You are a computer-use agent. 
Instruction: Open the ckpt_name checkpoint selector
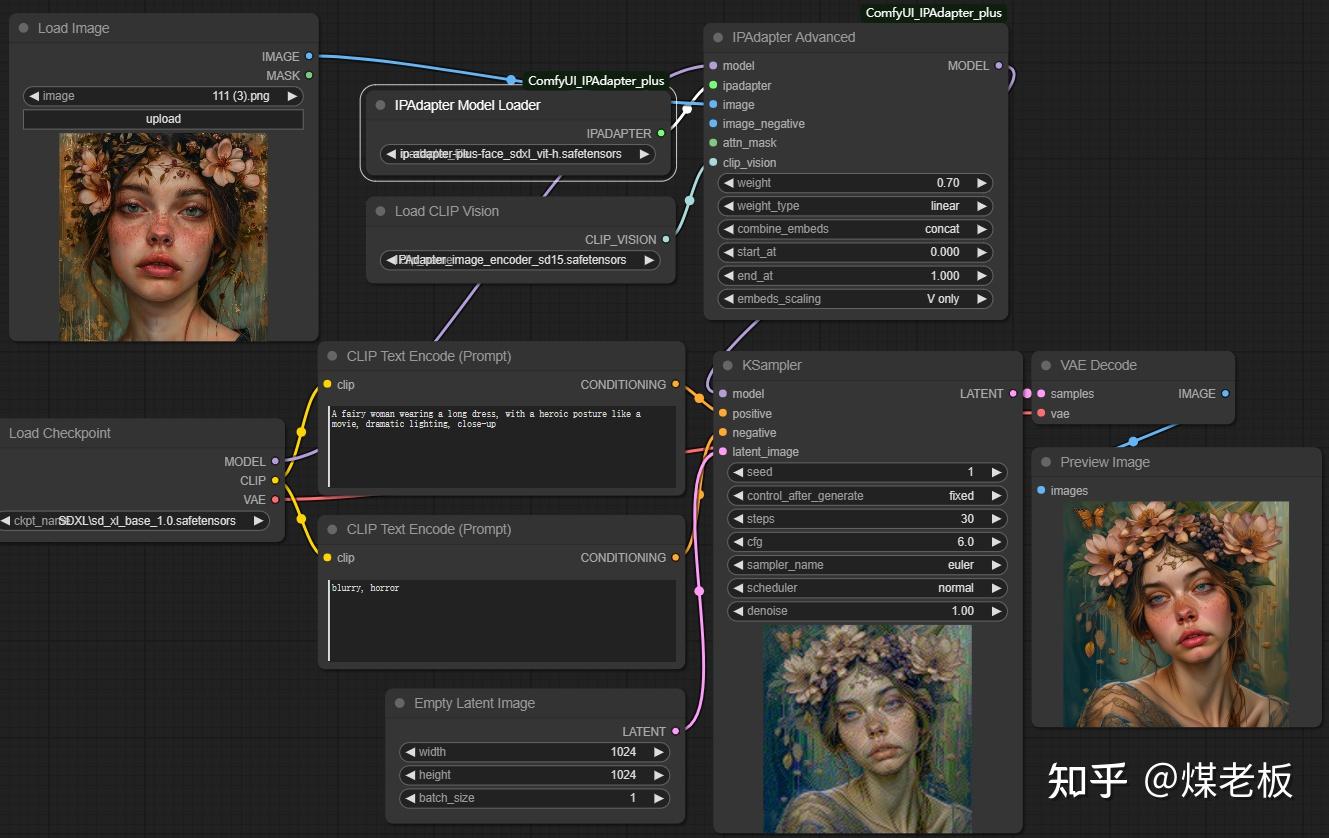coord(133,521)
